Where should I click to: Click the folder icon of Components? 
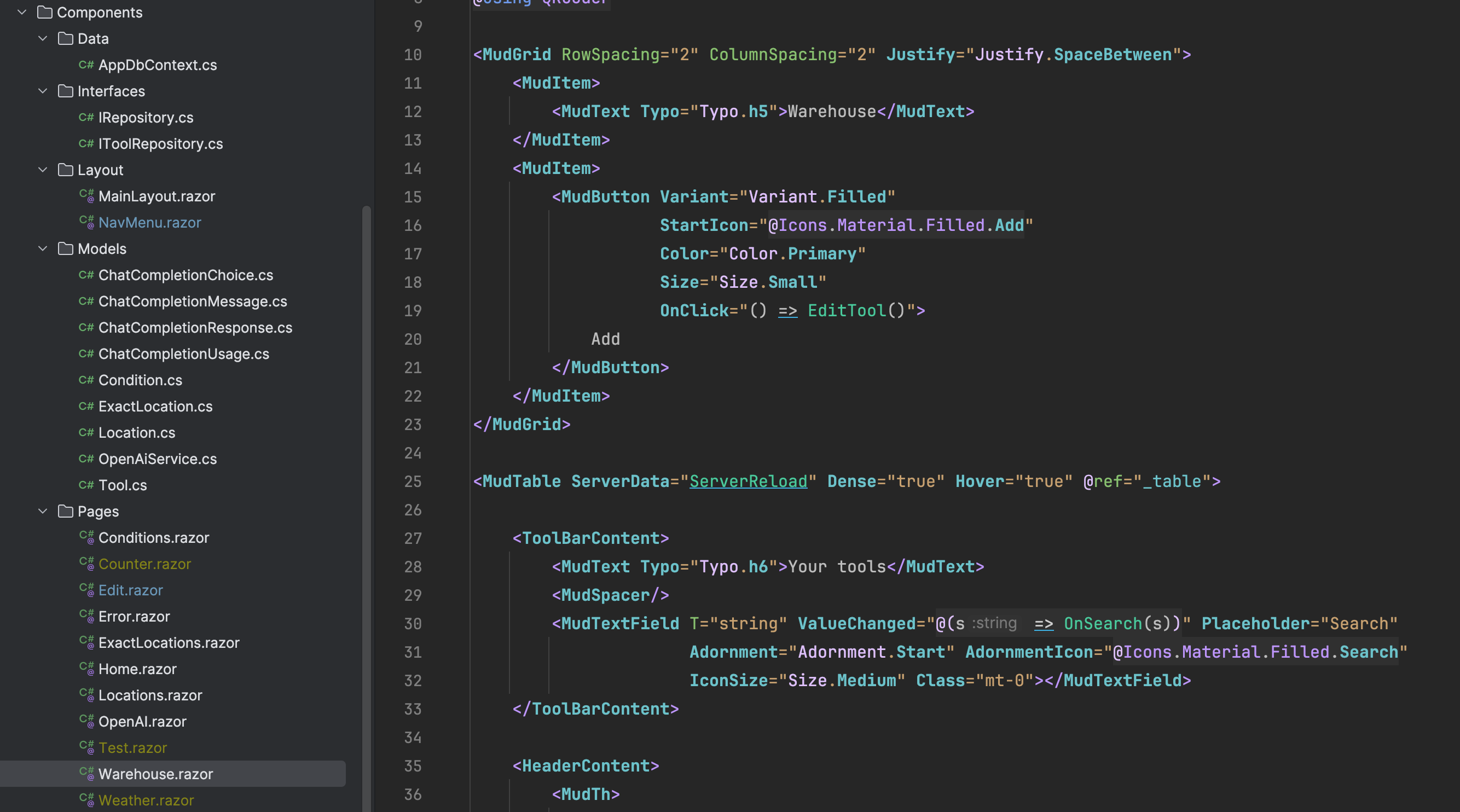[45, 13]
